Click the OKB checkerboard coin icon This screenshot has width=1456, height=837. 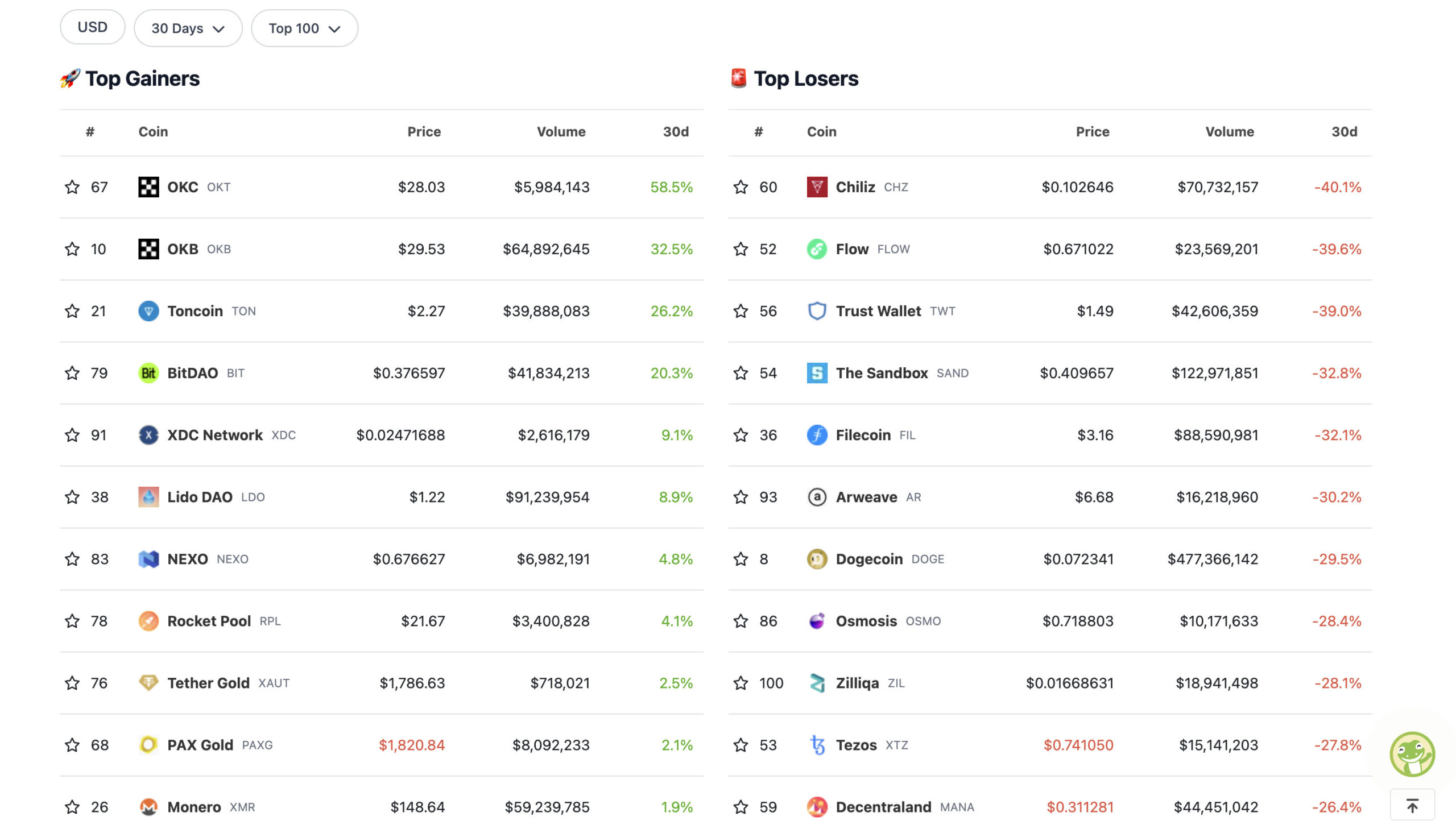click(148, 249)
